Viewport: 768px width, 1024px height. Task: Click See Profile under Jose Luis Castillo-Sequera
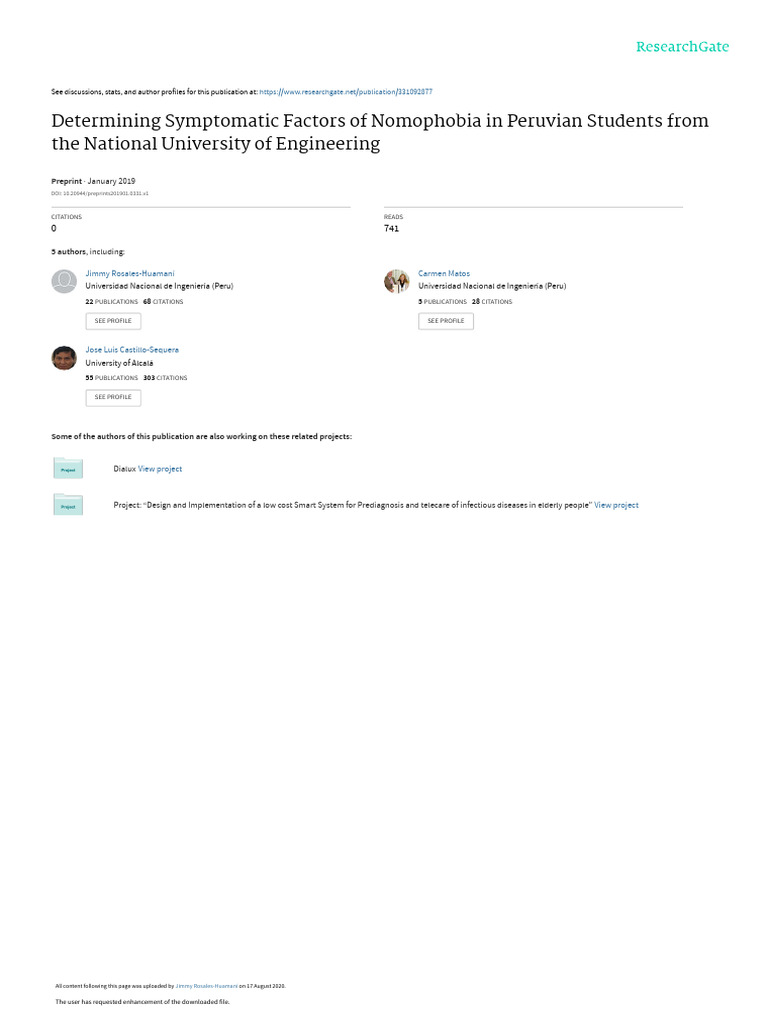point(113,397)
